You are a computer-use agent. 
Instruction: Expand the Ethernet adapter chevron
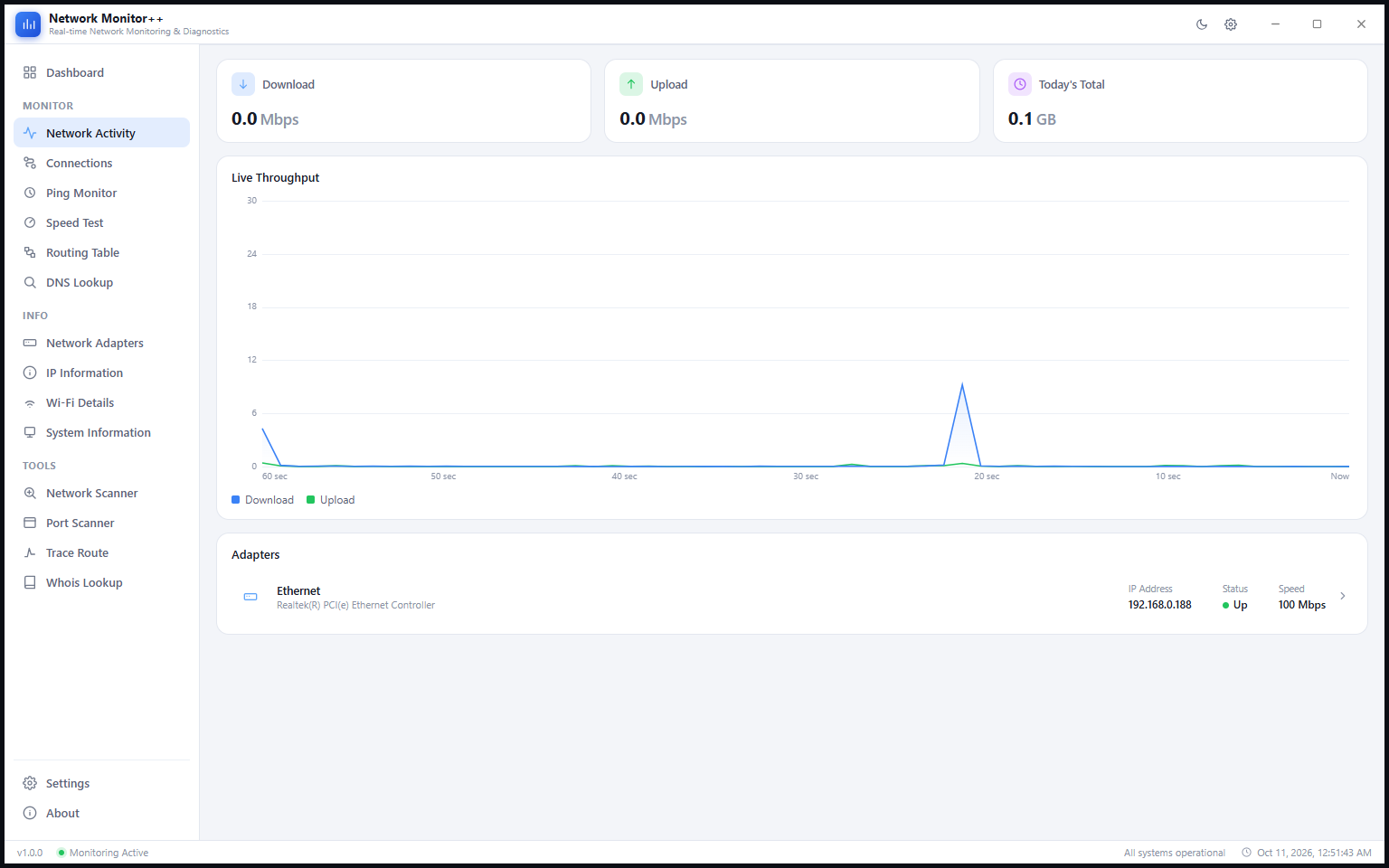pyautogui.click(x=1343, y=596)
